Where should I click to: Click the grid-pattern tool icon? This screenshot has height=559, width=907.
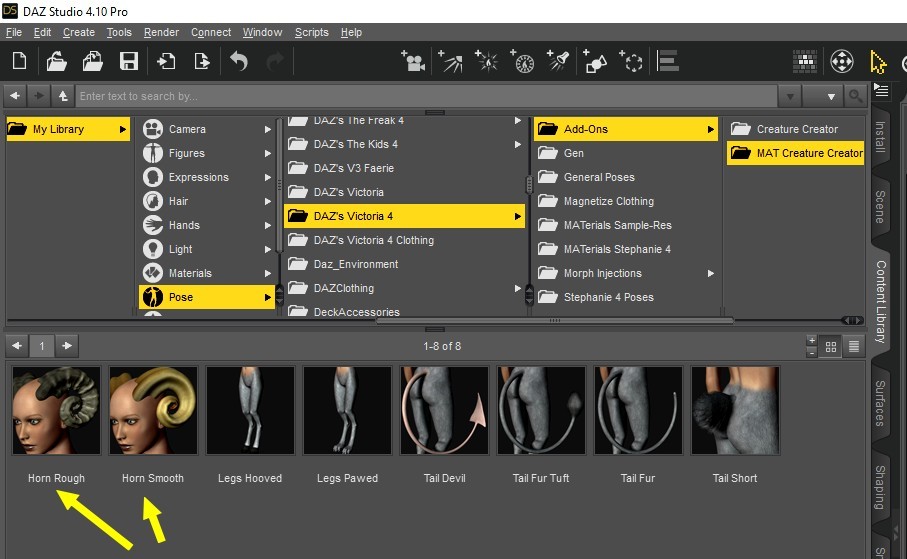[x=805, y=61]
